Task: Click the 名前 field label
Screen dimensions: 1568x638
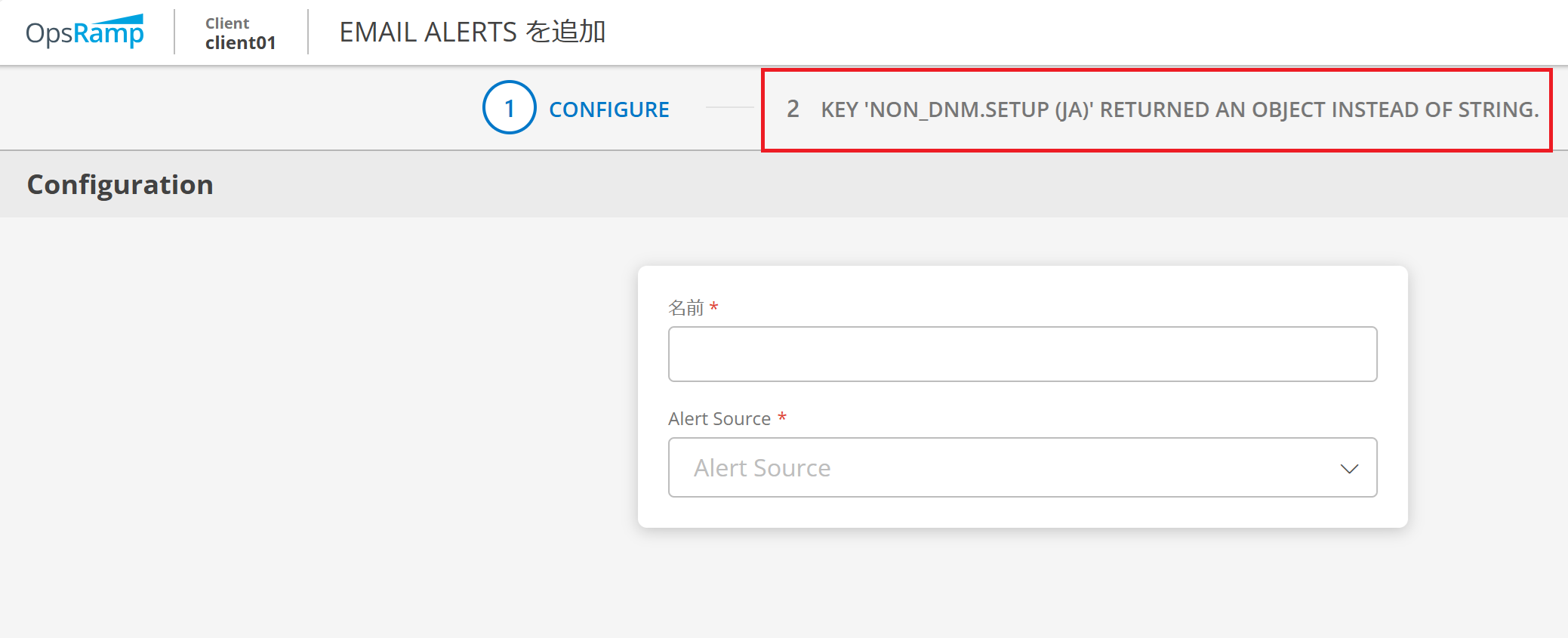Action: pos(685,307)
